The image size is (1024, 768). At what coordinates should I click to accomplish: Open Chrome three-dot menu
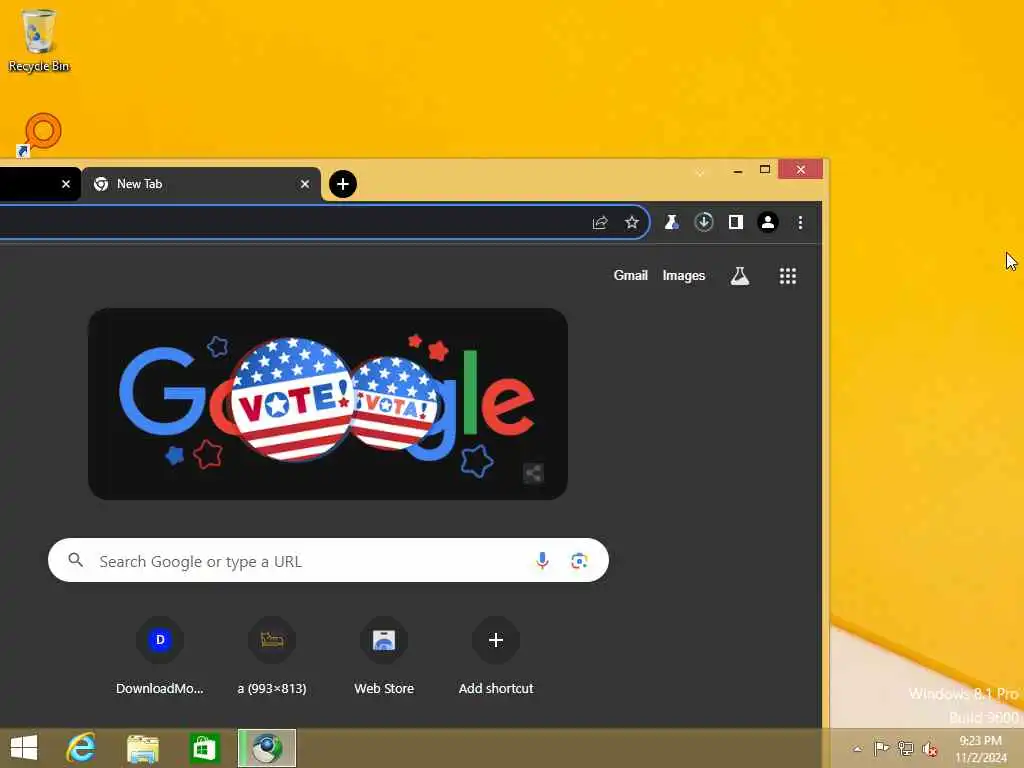tap(800, 223)
